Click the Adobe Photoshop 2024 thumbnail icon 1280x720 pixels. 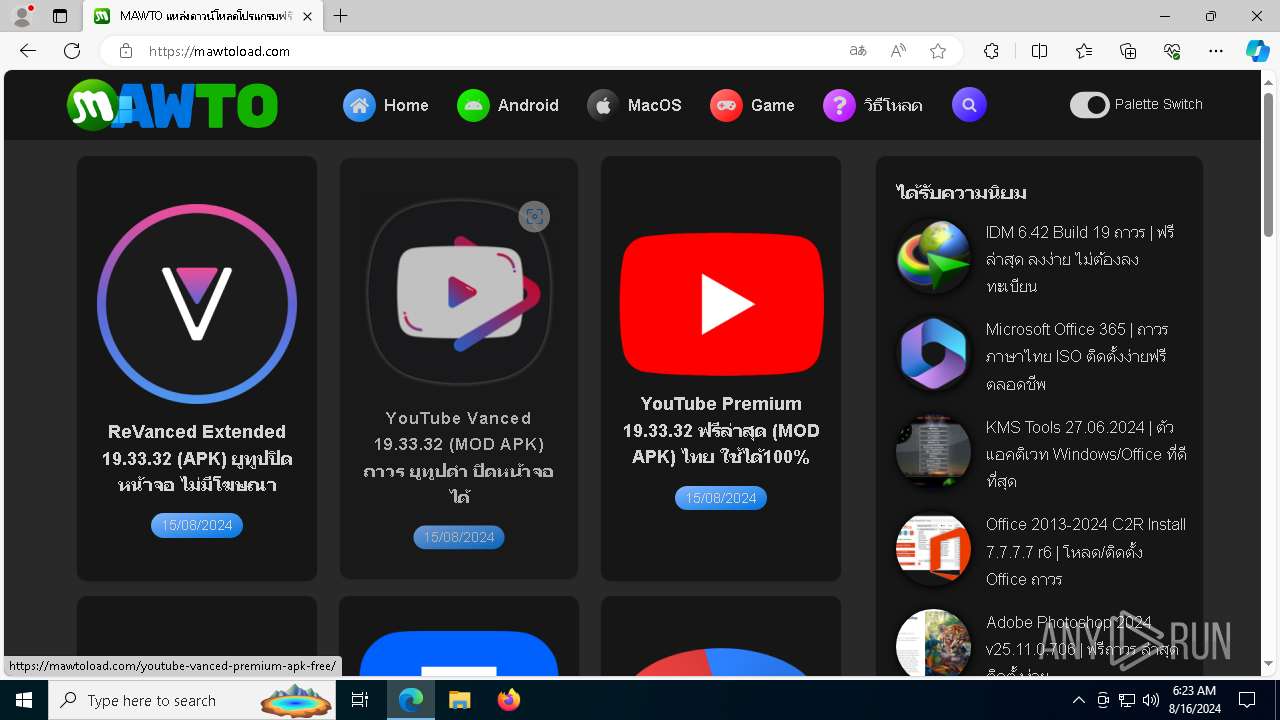(x=933, y=642)
